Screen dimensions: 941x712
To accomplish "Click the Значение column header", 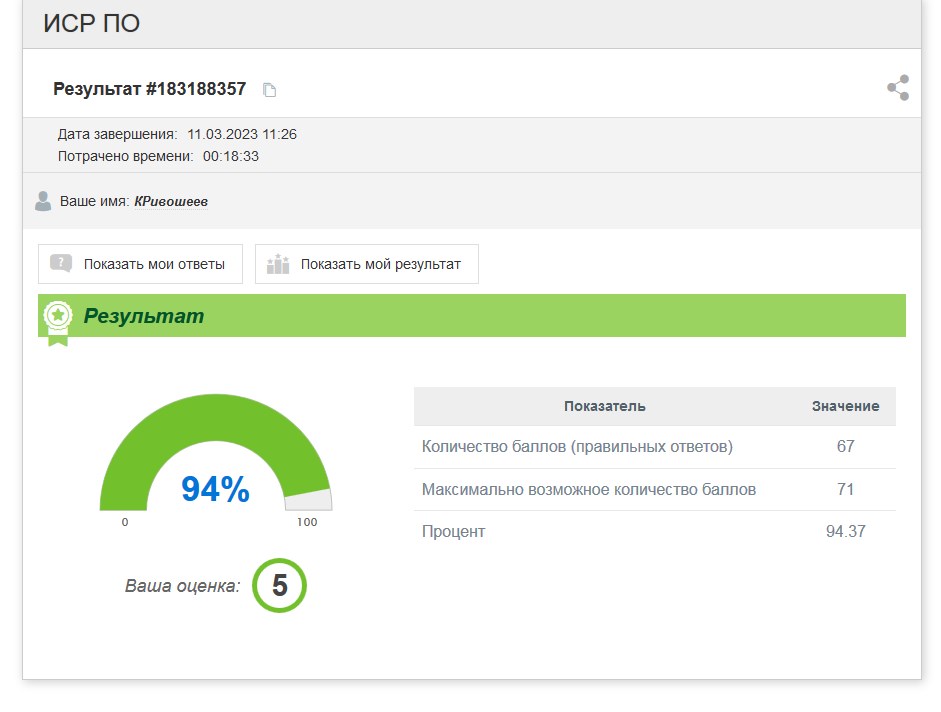I will point(845,406).
